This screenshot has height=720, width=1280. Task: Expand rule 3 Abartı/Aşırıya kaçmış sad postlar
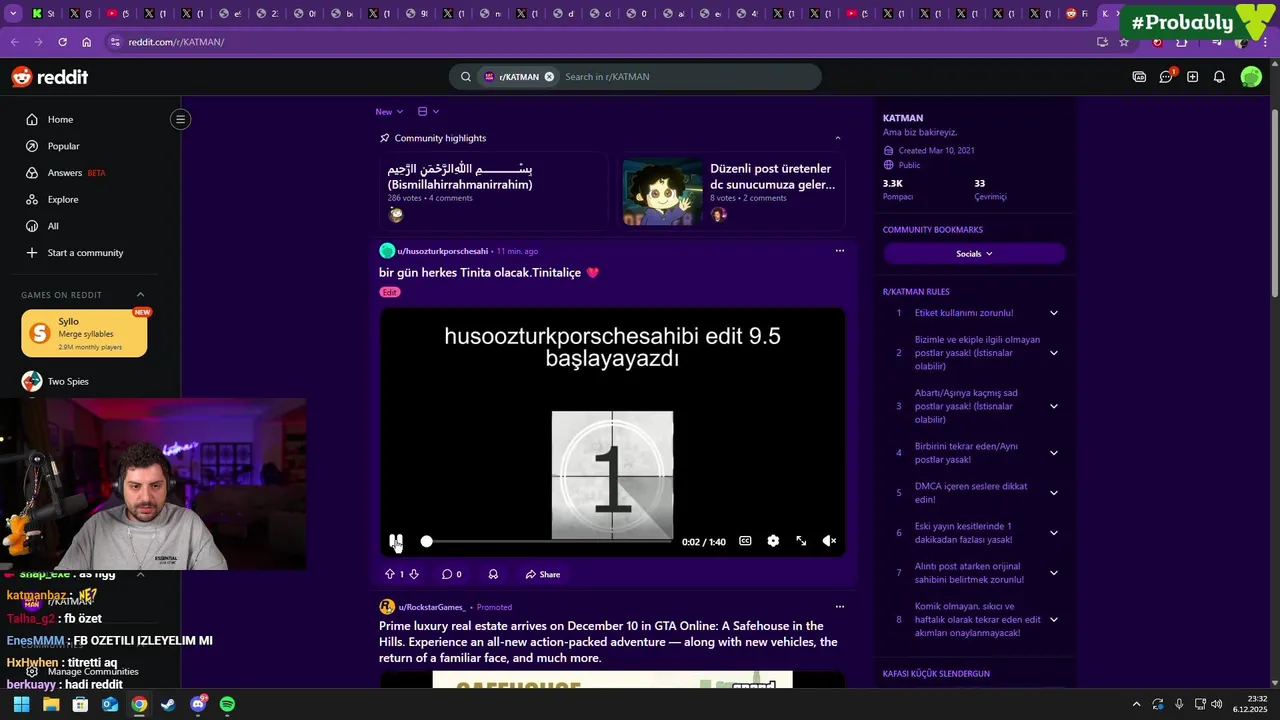click(1053, 406)
